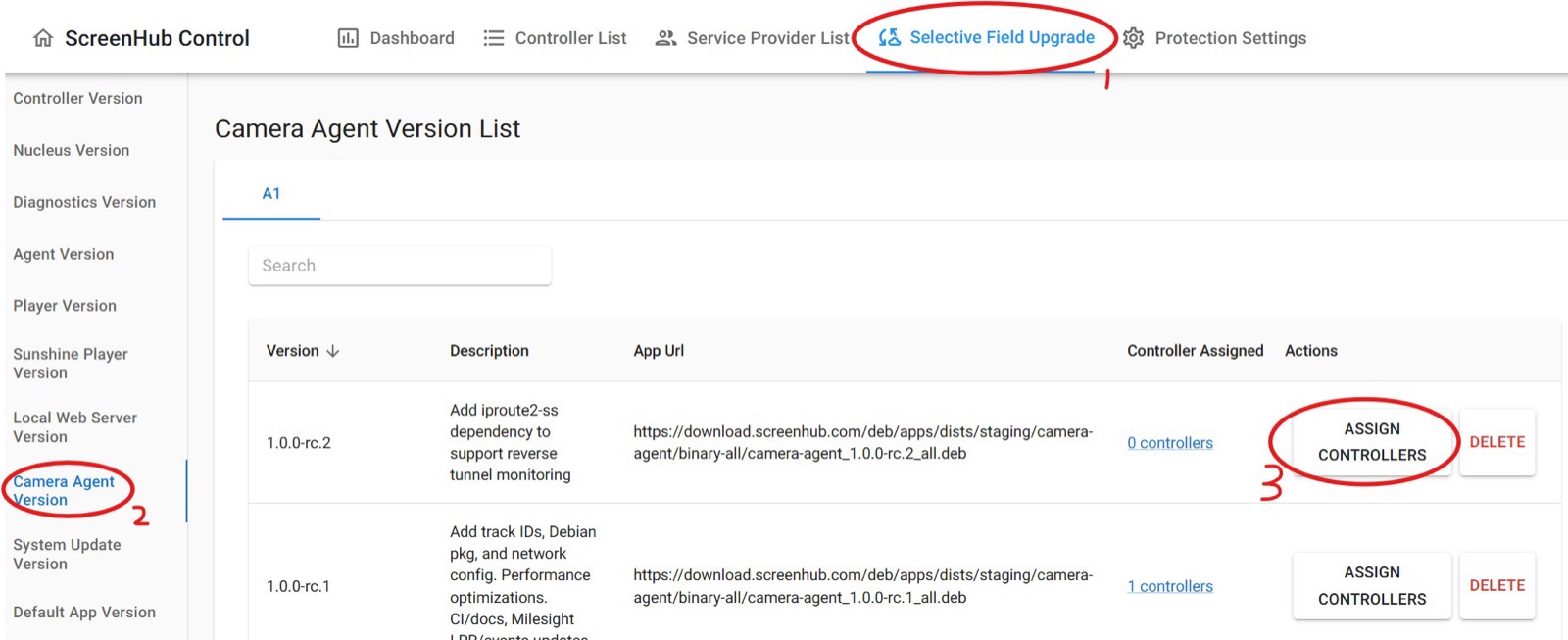Click the Description column header
This screenshot has width=1568, height=640.
pos(489,351)
